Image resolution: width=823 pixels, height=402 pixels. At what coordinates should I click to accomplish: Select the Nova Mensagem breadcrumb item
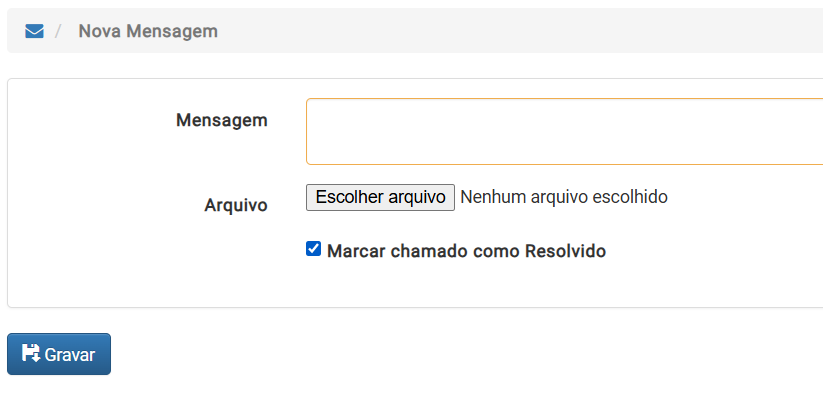[x=148, y=31]
